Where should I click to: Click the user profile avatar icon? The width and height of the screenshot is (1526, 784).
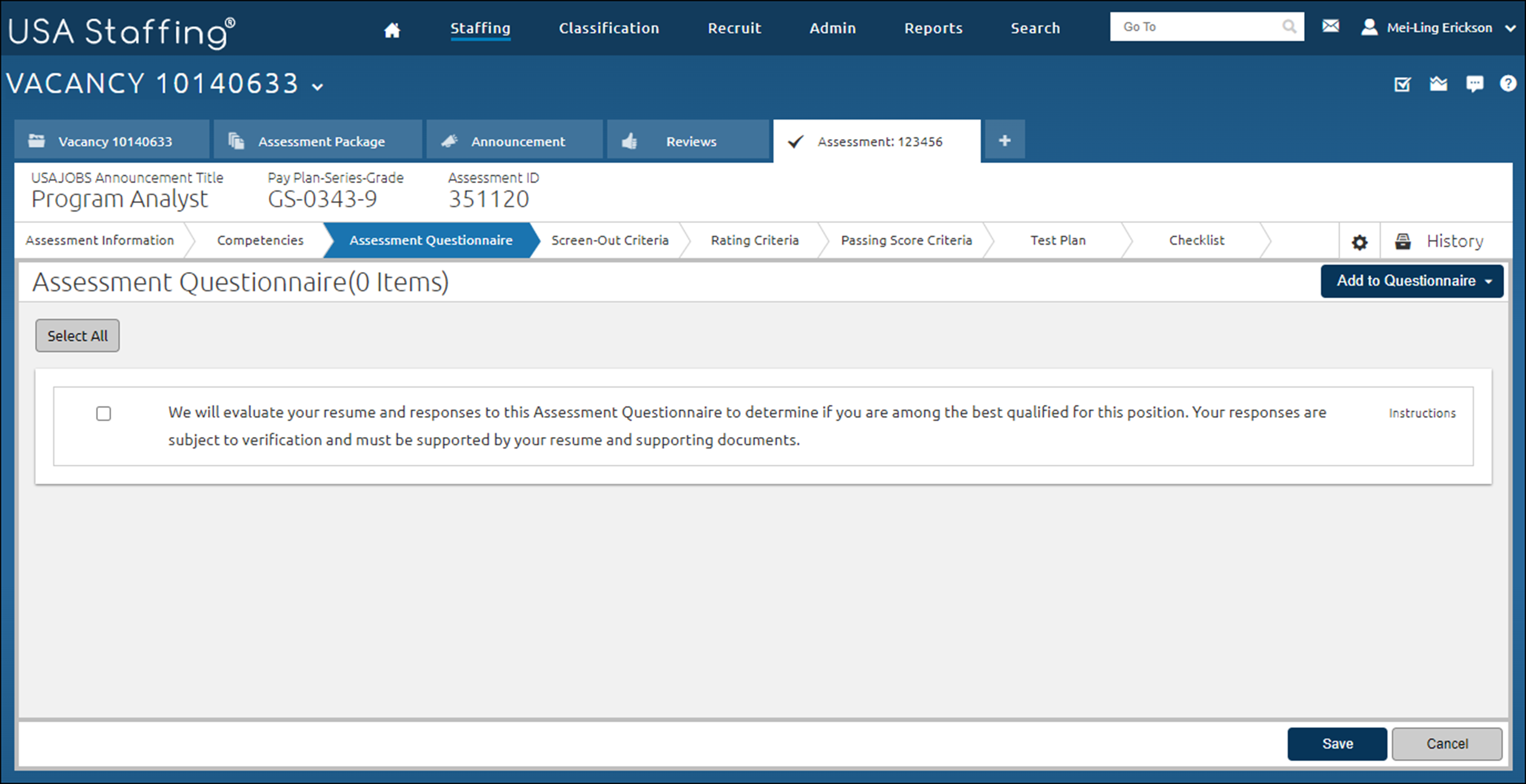(x=1369, y=27)
